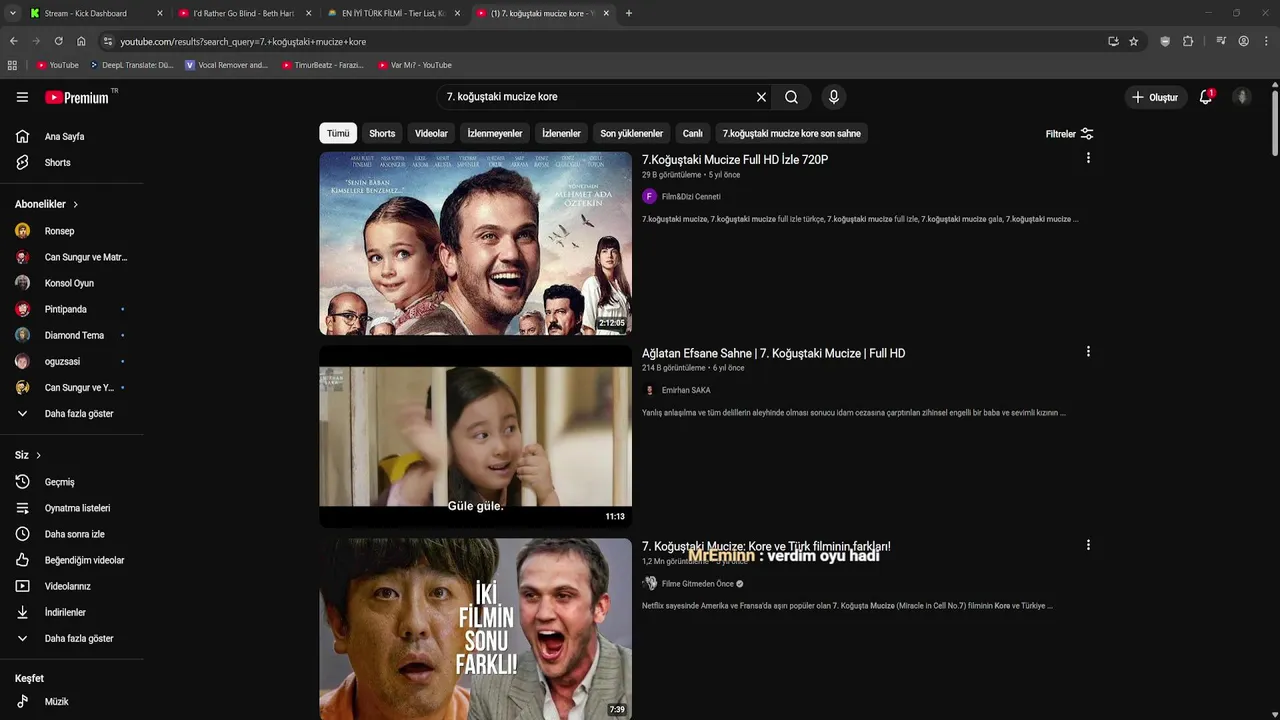The height and width of the screenshot is (720, 1280).
Task: Select the İzlenenler filter chip
Action: coord(561,133)
